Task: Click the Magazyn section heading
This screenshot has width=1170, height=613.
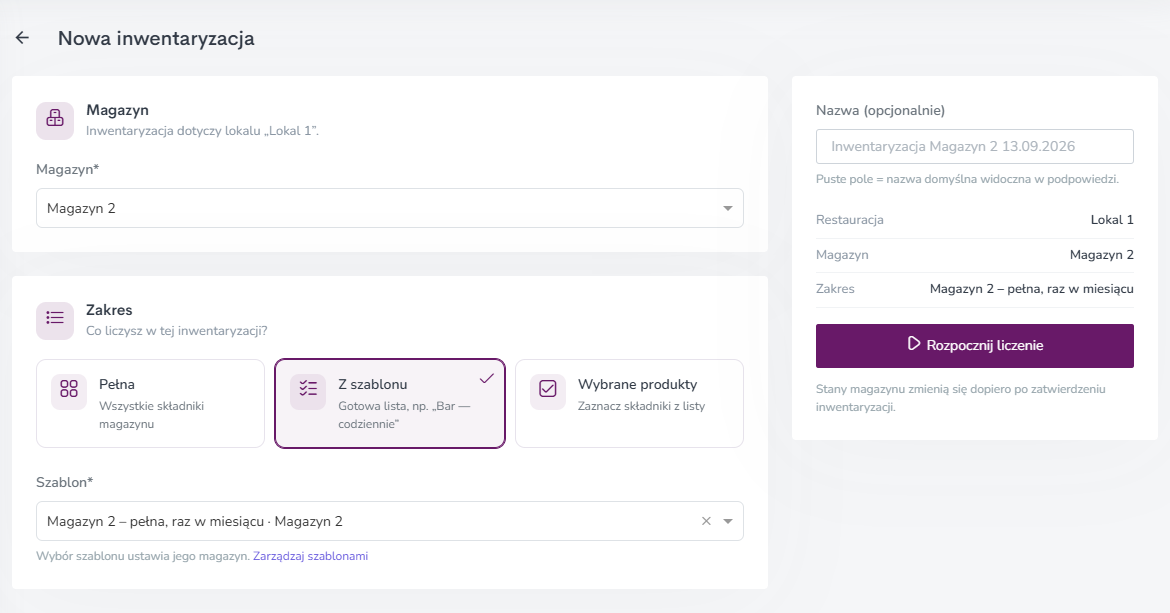Action: 117,110
